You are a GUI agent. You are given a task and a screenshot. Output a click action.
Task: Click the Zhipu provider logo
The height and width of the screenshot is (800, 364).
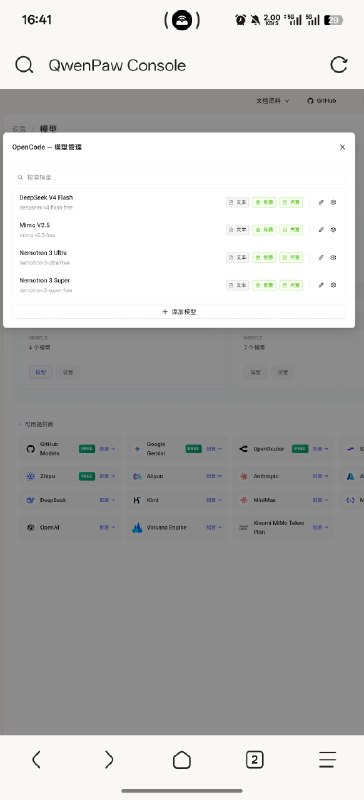coord(30,476)
